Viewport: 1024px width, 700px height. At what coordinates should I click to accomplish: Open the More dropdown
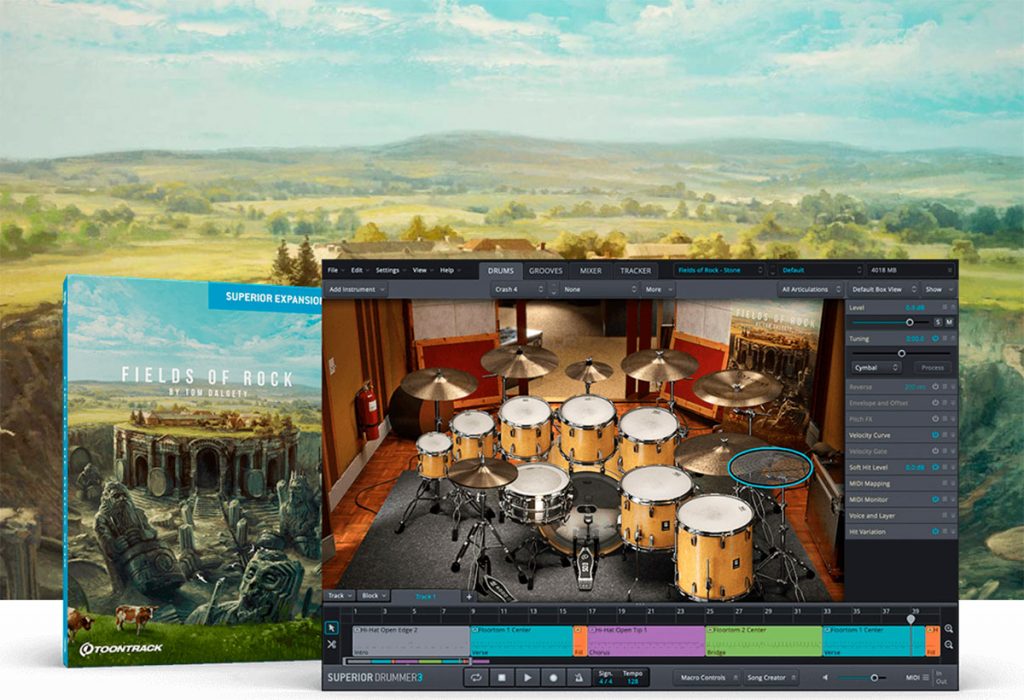tap(658, 289)
